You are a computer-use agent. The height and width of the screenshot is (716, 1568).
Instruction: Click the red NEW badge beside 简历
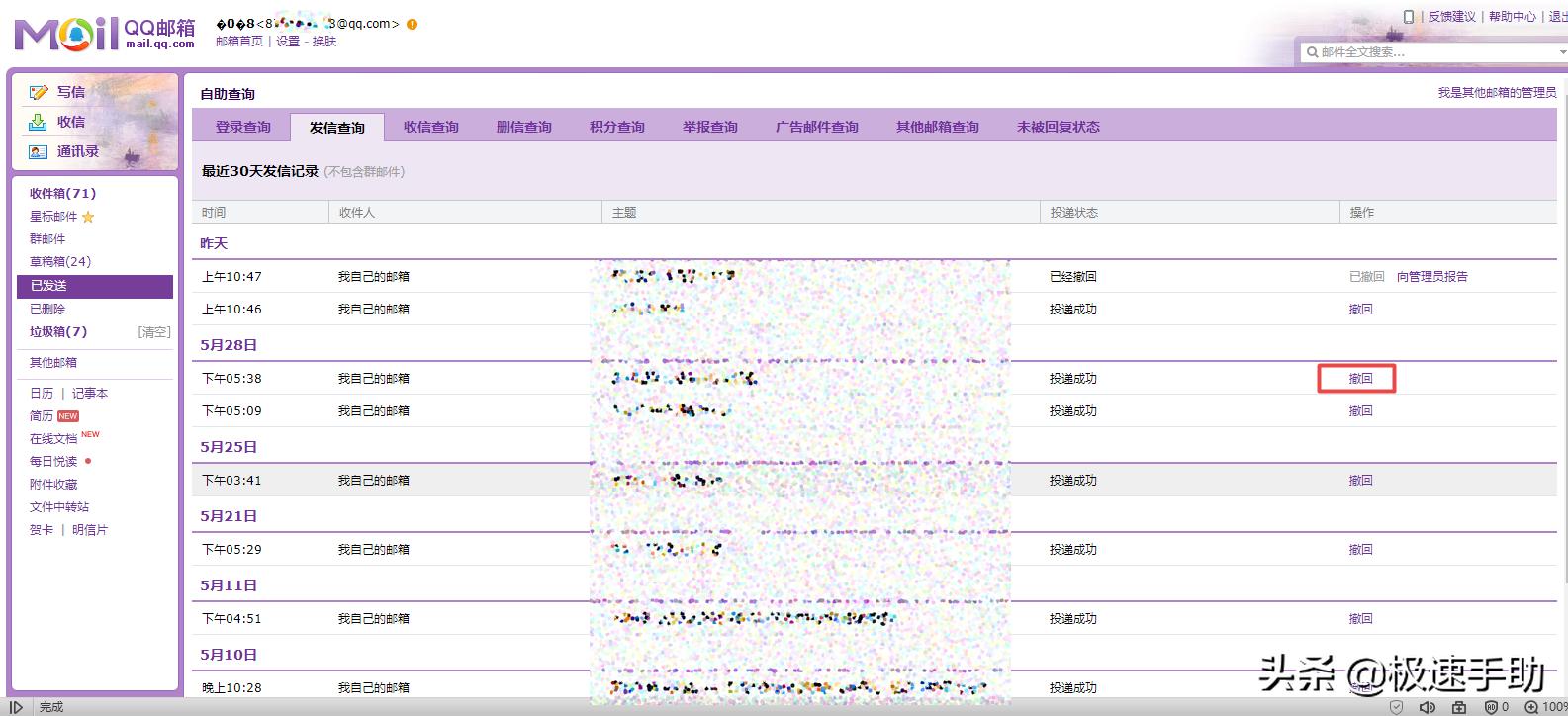(67, 416)
